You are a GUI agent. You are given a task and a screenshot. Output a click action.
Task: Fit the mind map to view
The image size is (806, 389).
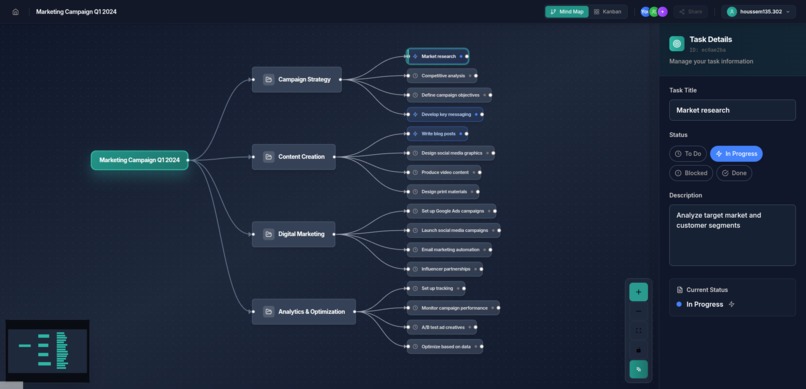pos(638,330)
